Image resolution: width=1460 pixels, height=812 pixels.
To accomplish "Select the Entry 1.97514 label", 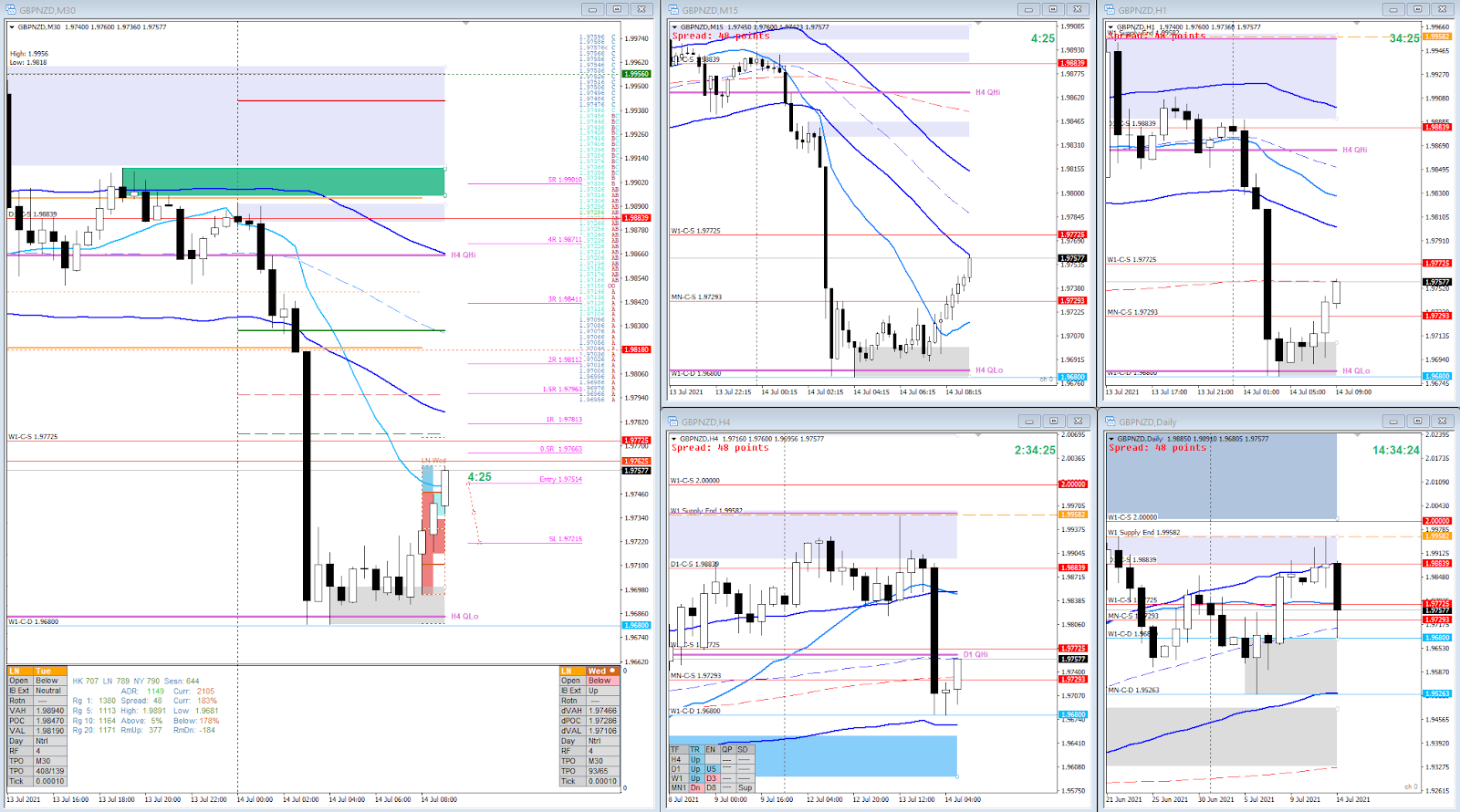I will (x=560, y=479).
